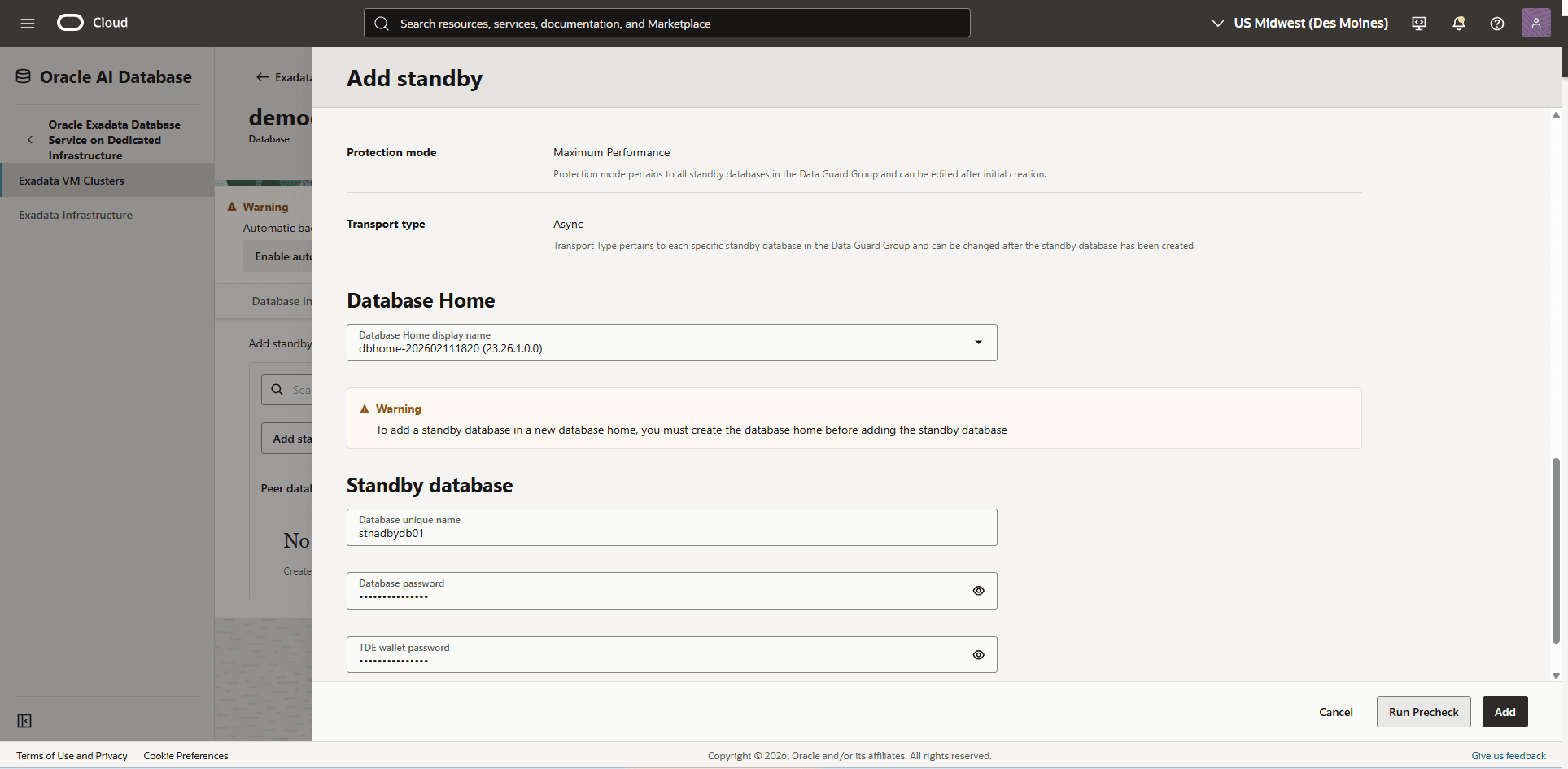Show the TDE wallet password
Screen dimensions: 1568x769
(x=978, y=654)
